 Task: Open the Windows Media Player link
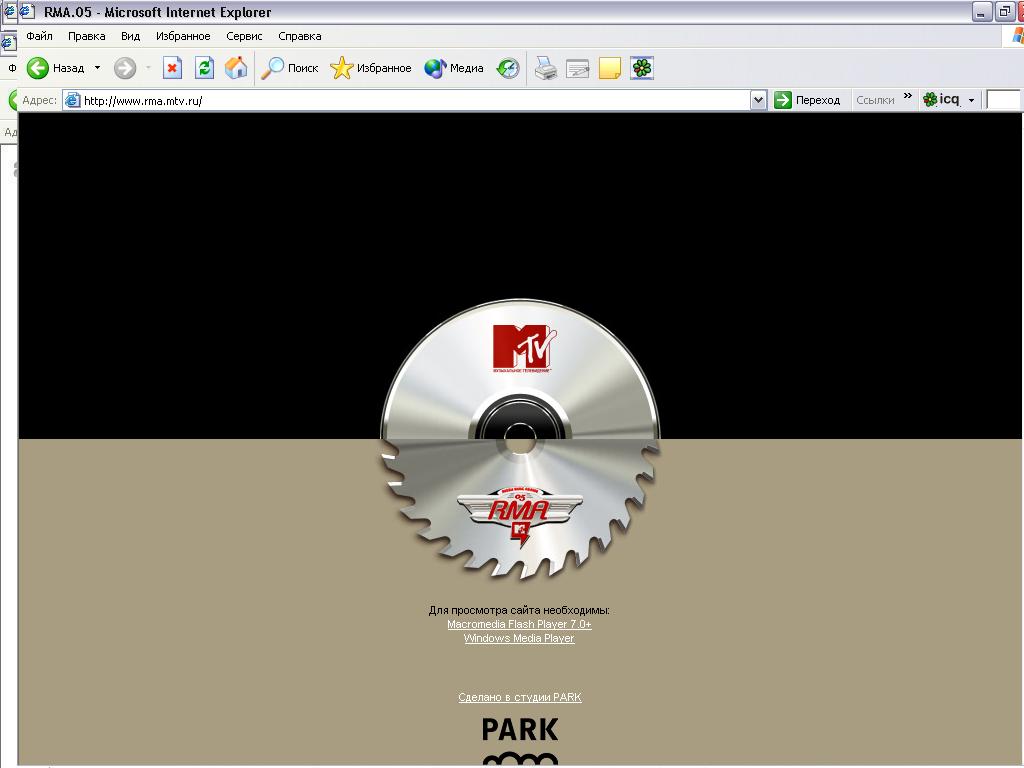point(519,638)
